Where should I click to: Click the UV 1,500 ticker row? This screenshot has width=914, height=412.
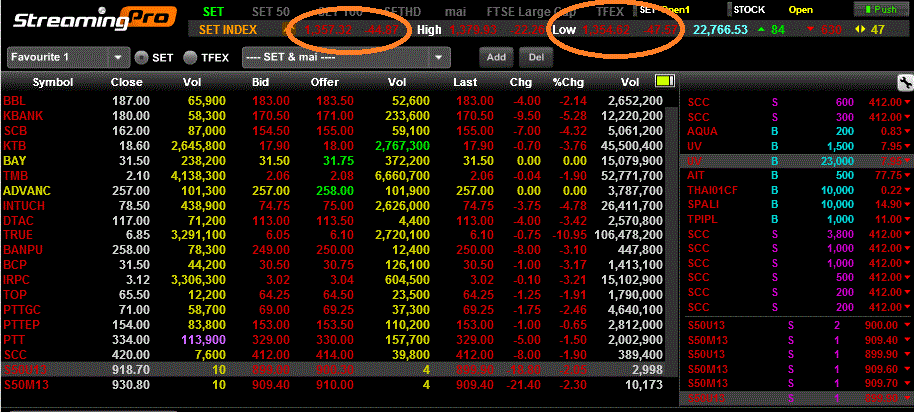[x=796, y=146]
